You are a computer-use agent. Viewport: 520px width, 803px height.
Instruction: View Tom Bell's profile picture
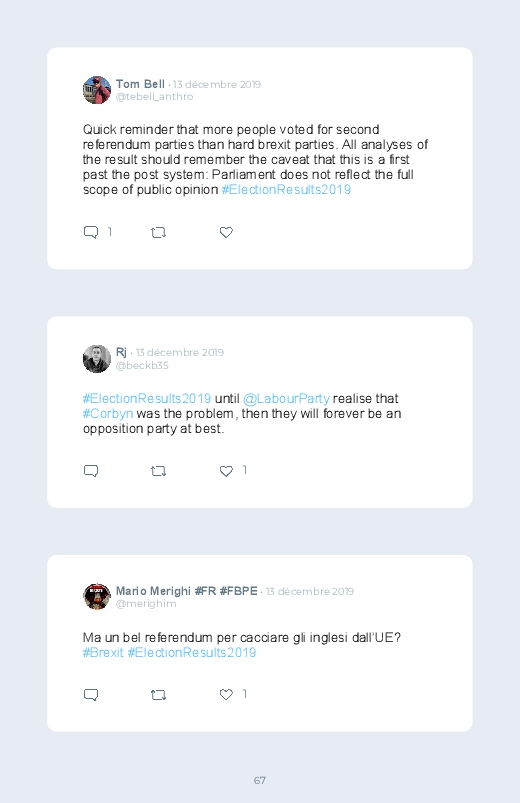[97, 90]
